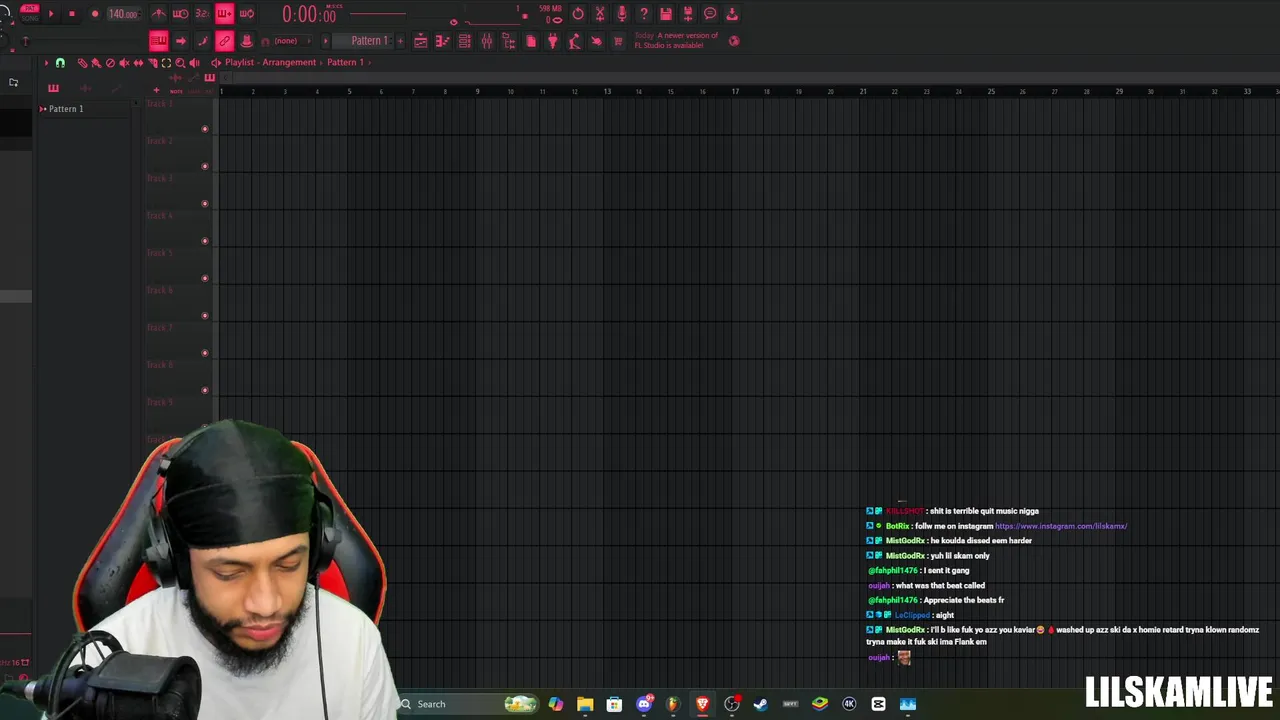
Task: Select Pattern 1 in pattern picker list
Action: 66,108
